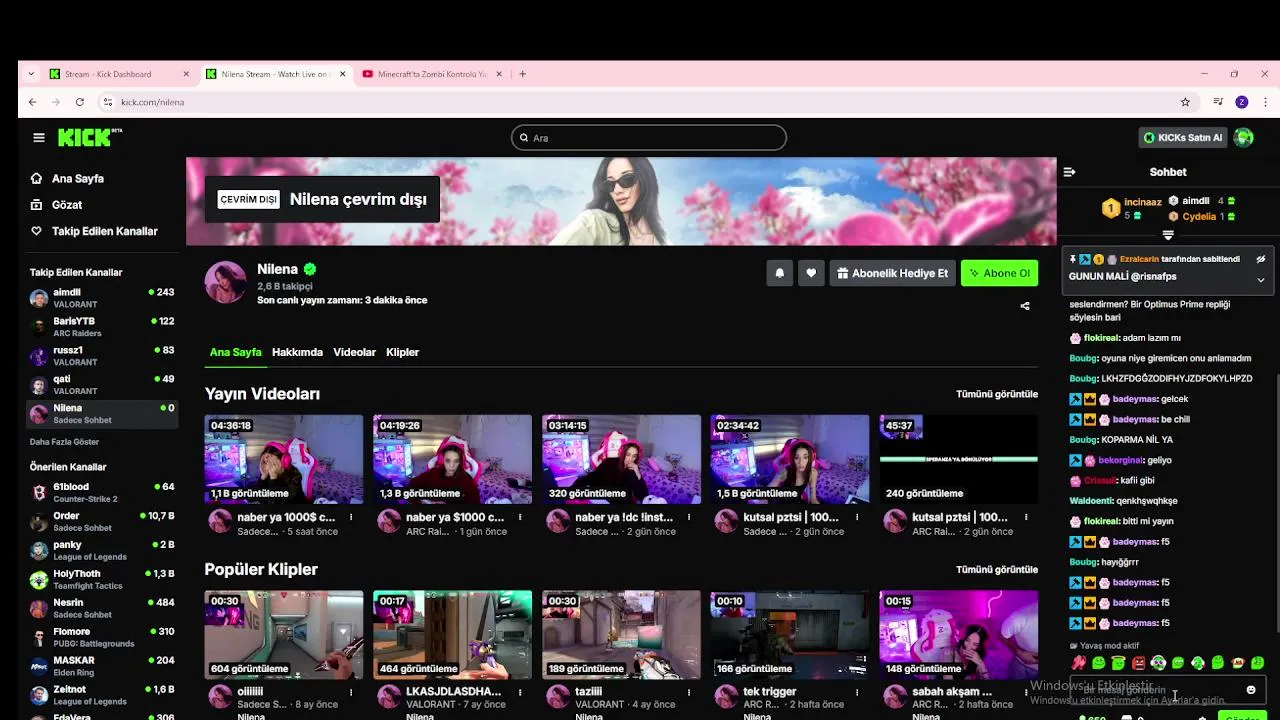Click the share icon below Abone Ol
This screenshot has width=1280, height=720.
pyautogui.click(x=1025, y=306)
